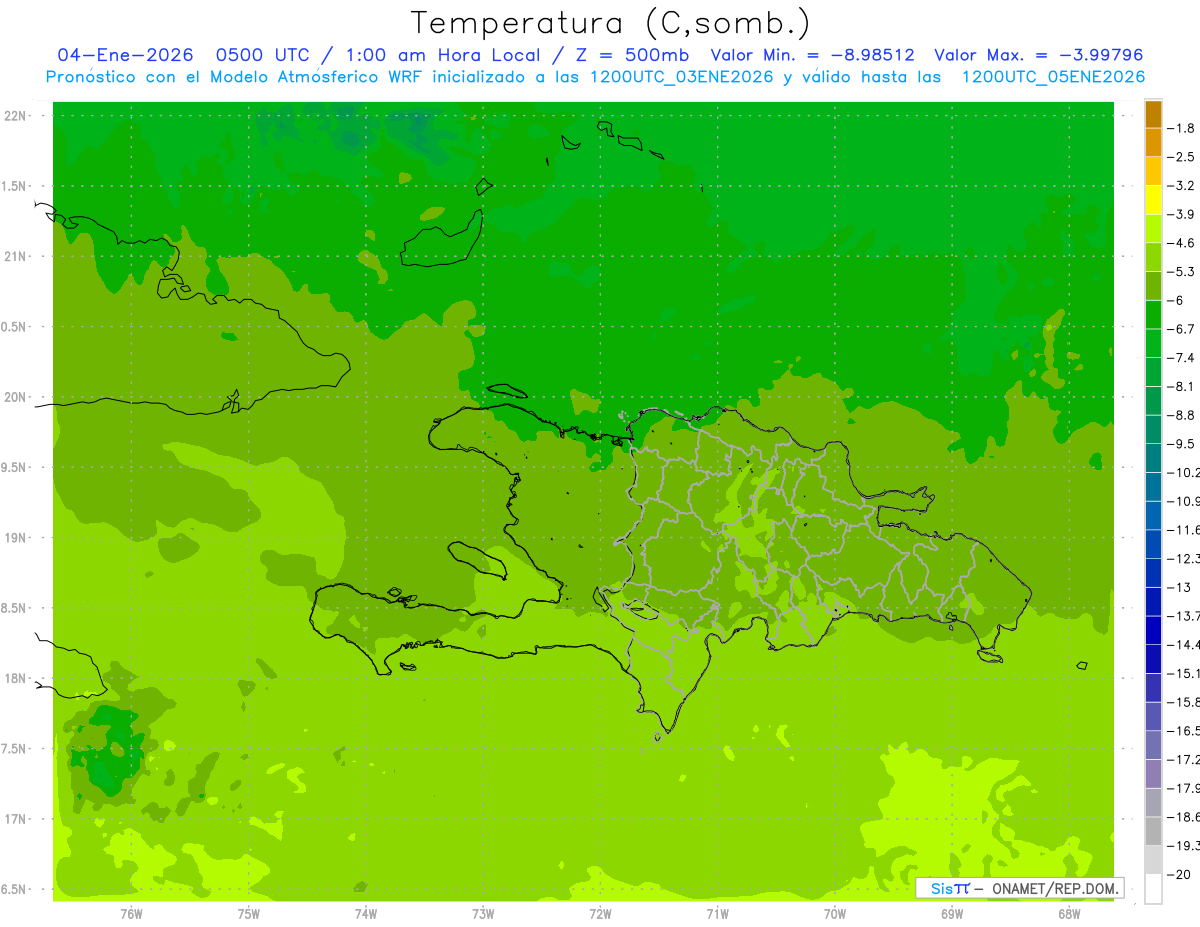The width and height of the screenshot is (1200, 927).
Task: Pick the purple swatch between -17.2 and -17.9
Action: 1153,774
